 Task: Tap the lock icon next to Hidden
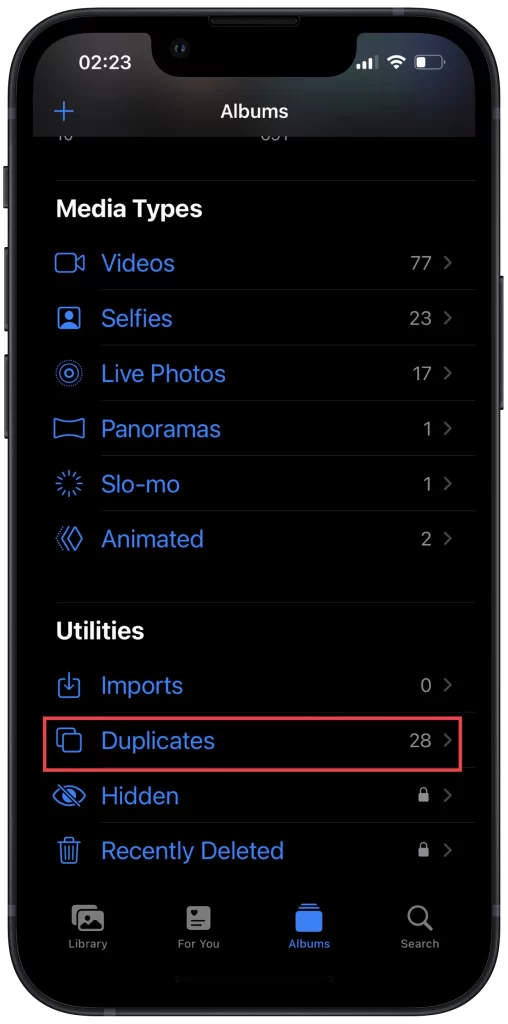pos(423,795)
